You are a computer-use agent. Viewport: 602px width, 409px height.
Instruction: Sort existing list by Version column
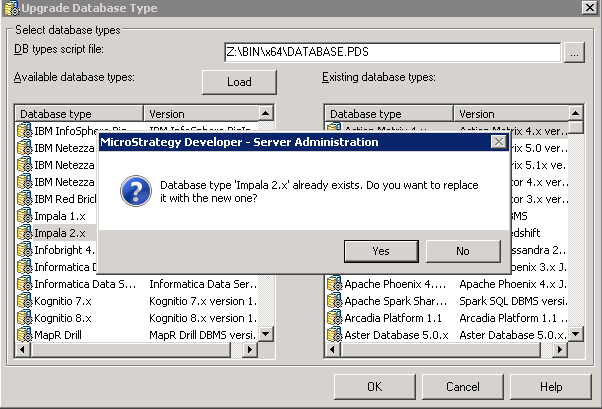tap(511, 114)
